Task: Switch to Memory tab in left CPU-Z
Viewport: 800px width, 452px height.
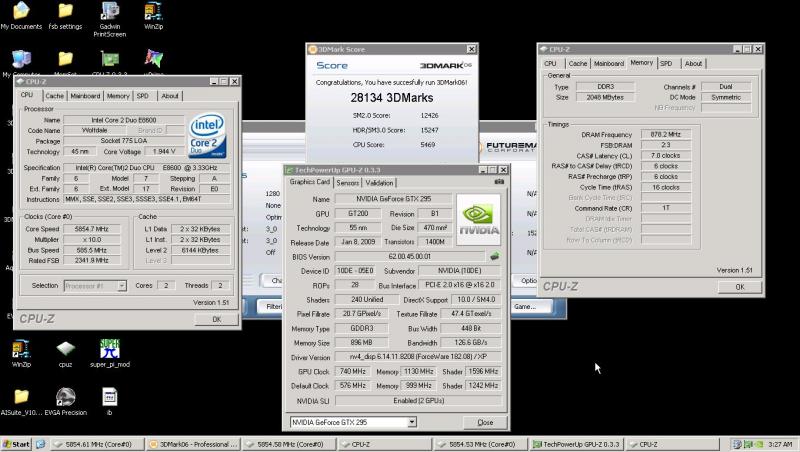Action: tap(118, 96)
